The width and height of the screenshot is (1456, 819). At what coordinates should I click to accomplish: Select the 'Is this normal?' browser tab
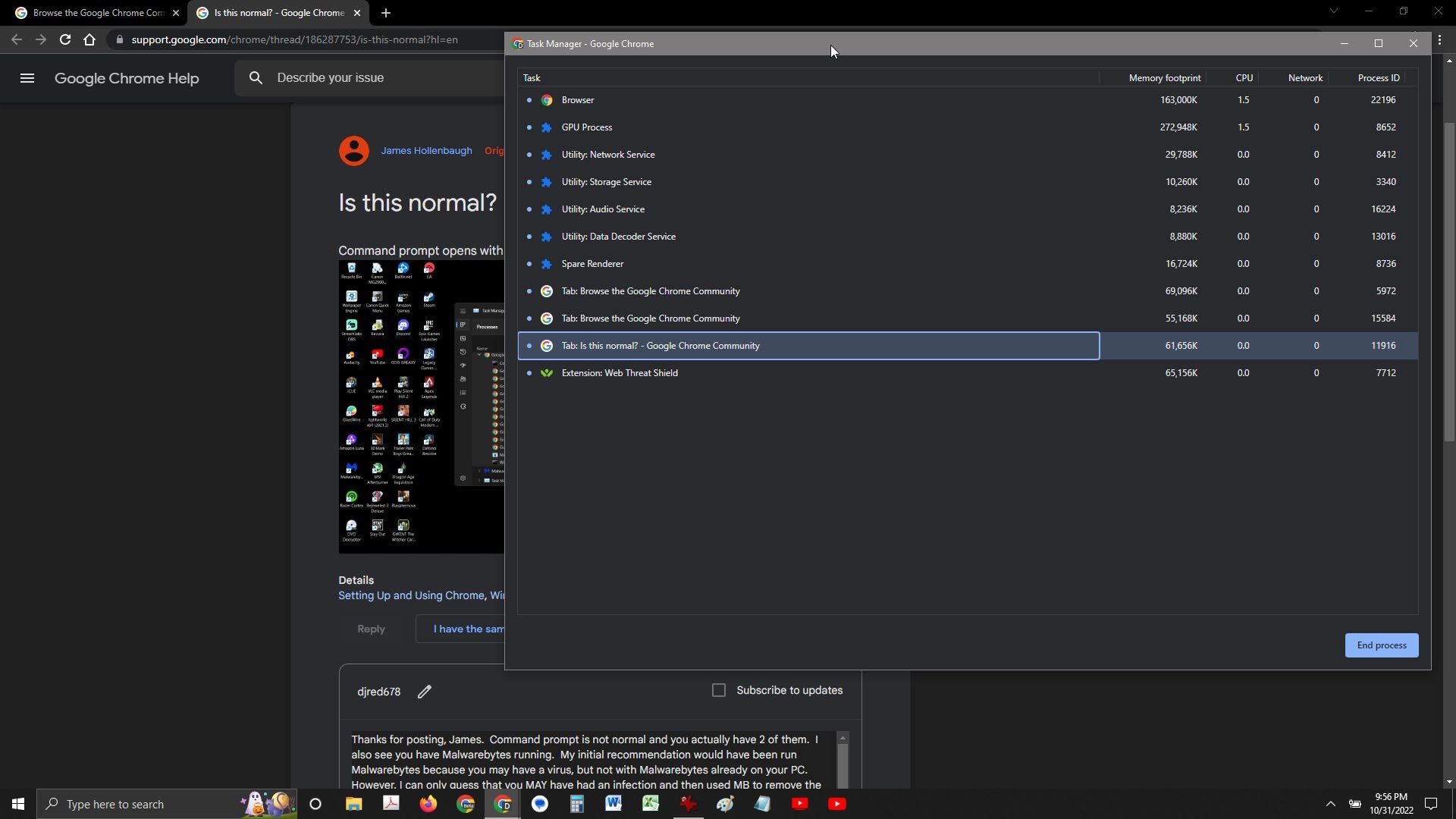tap(278, 13)
